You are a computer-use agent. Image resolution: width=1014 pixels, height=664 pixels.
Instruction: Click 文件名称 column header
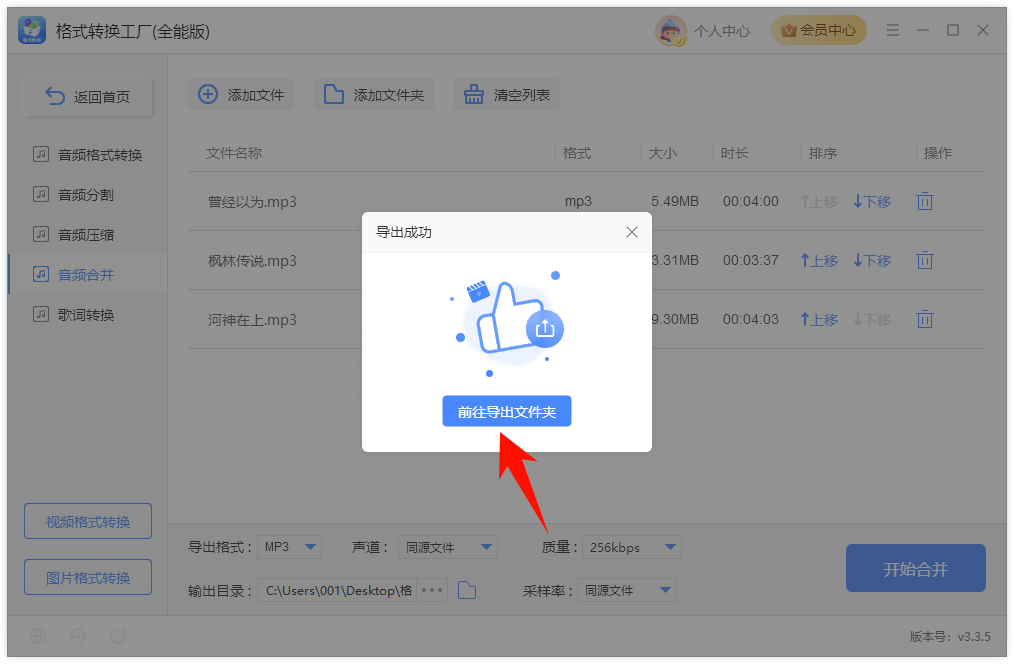(234, 153)
